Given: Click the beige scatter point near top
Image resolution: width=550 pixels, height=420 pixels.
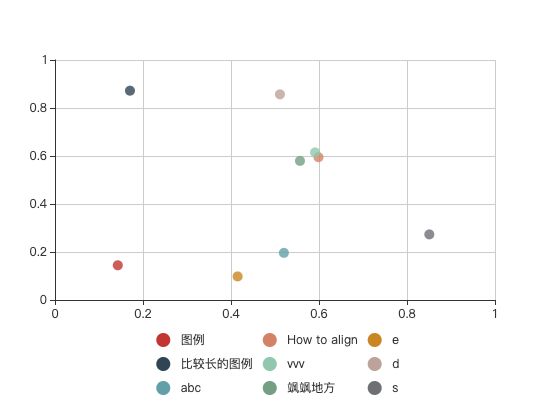Looking at the screenshot, I should tap(280, 94).
